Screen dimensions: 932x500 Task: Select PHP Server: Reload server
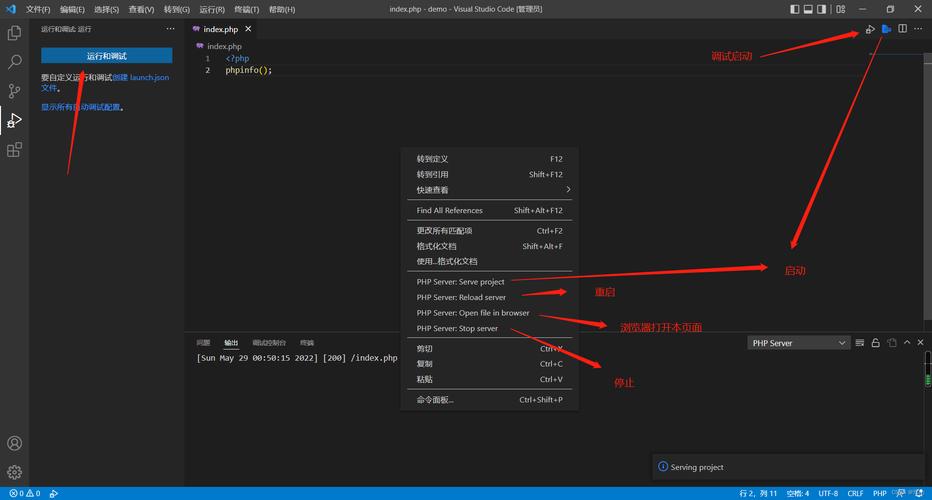click(490, 297)
